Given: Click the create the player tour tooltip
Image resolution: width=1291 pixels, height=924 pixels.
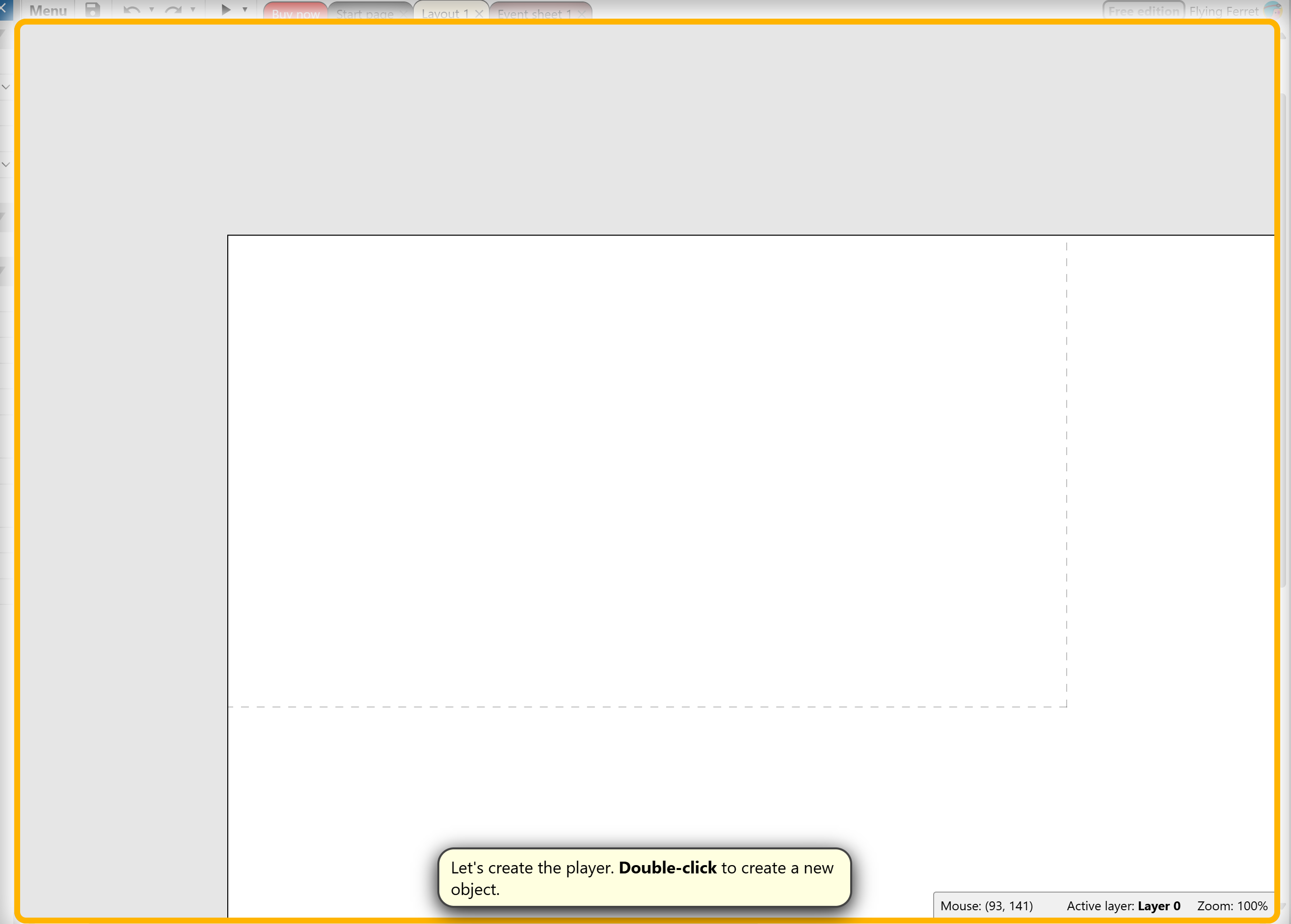Looking at the screenshot, I should [645, 878].
